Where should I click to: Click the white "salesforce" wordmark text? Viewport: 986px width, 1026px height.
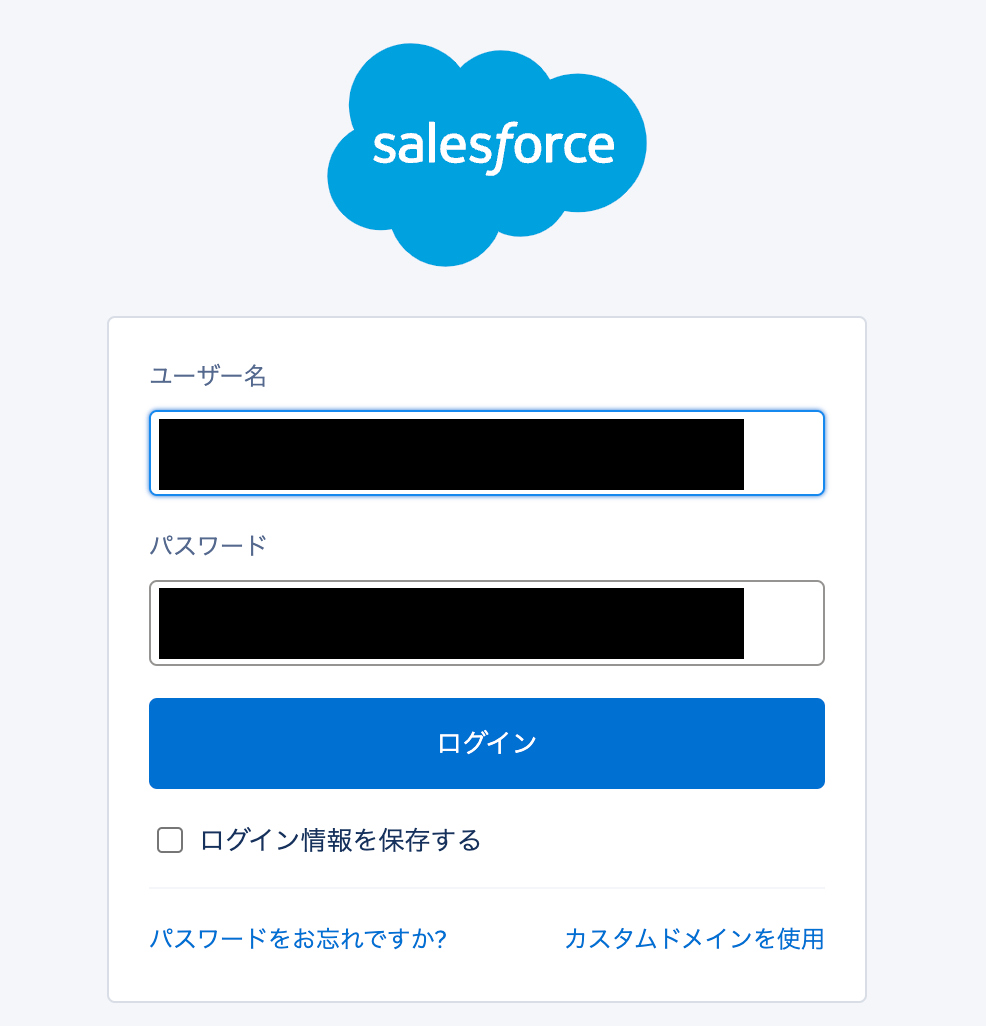(493, 147)
